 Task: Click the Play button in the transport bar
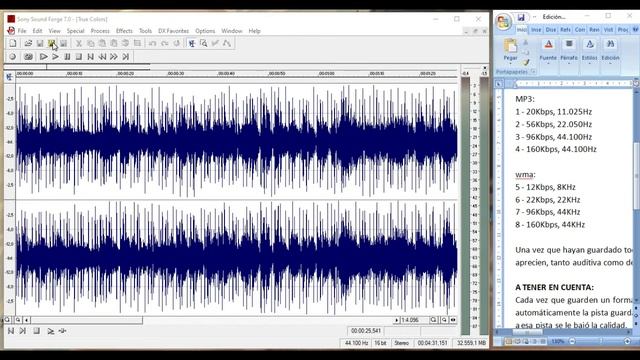point(55,57)
